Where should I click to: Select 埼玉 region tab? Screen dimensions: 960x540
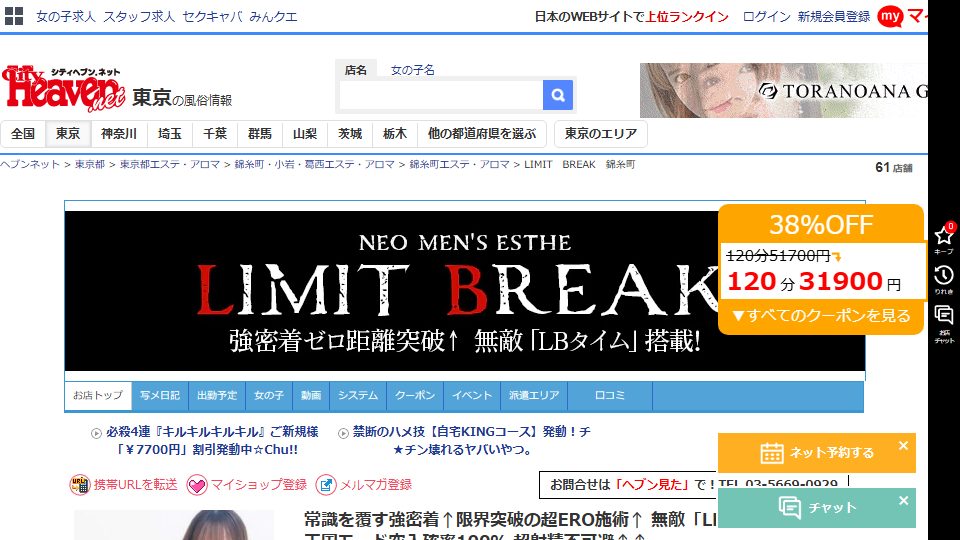(x=170, y=133)
